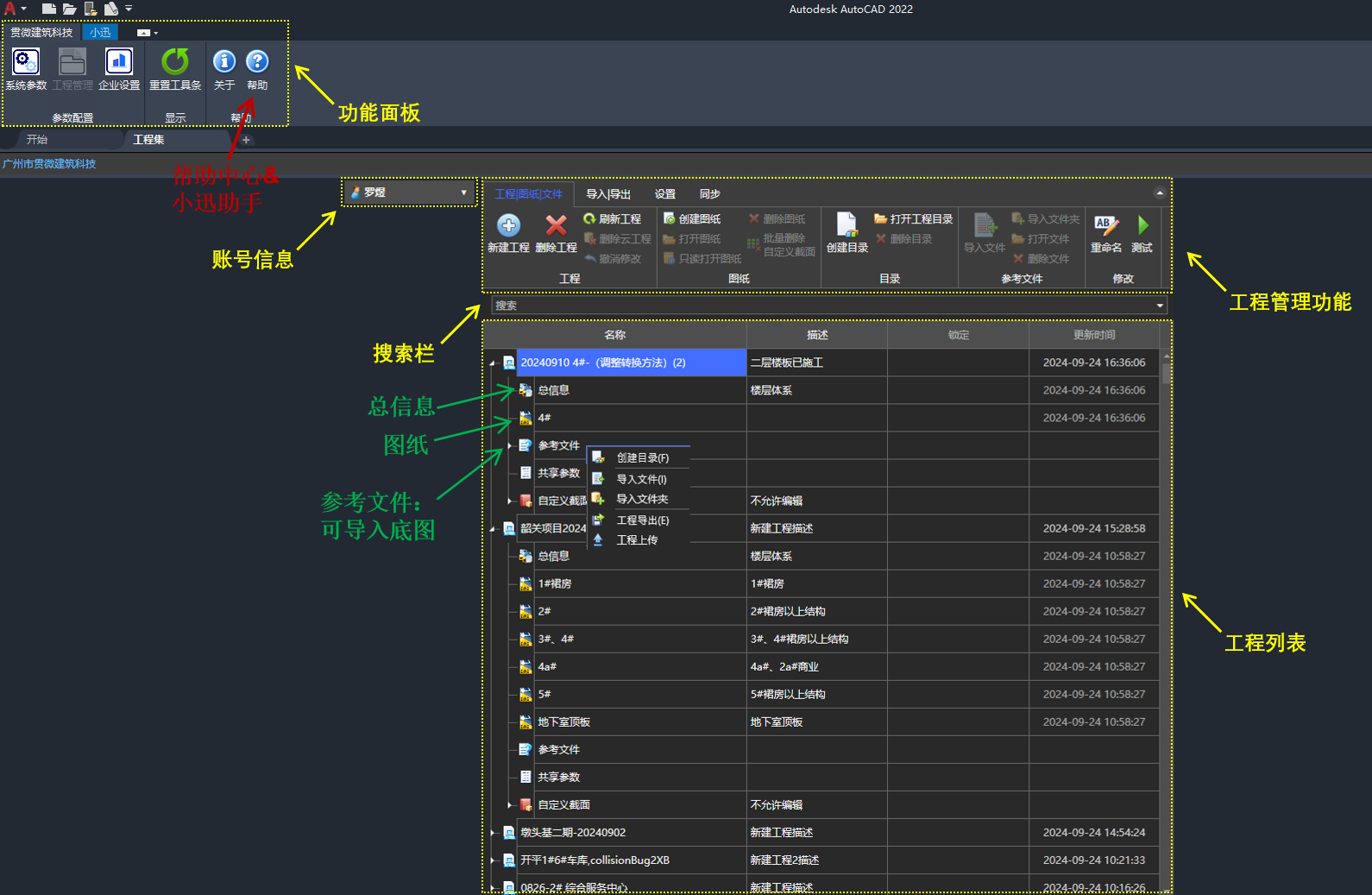This screenshot has height=895, width=1372.
Task: Click 打开工程目录 open project directory
Action: tap(914, 219)
